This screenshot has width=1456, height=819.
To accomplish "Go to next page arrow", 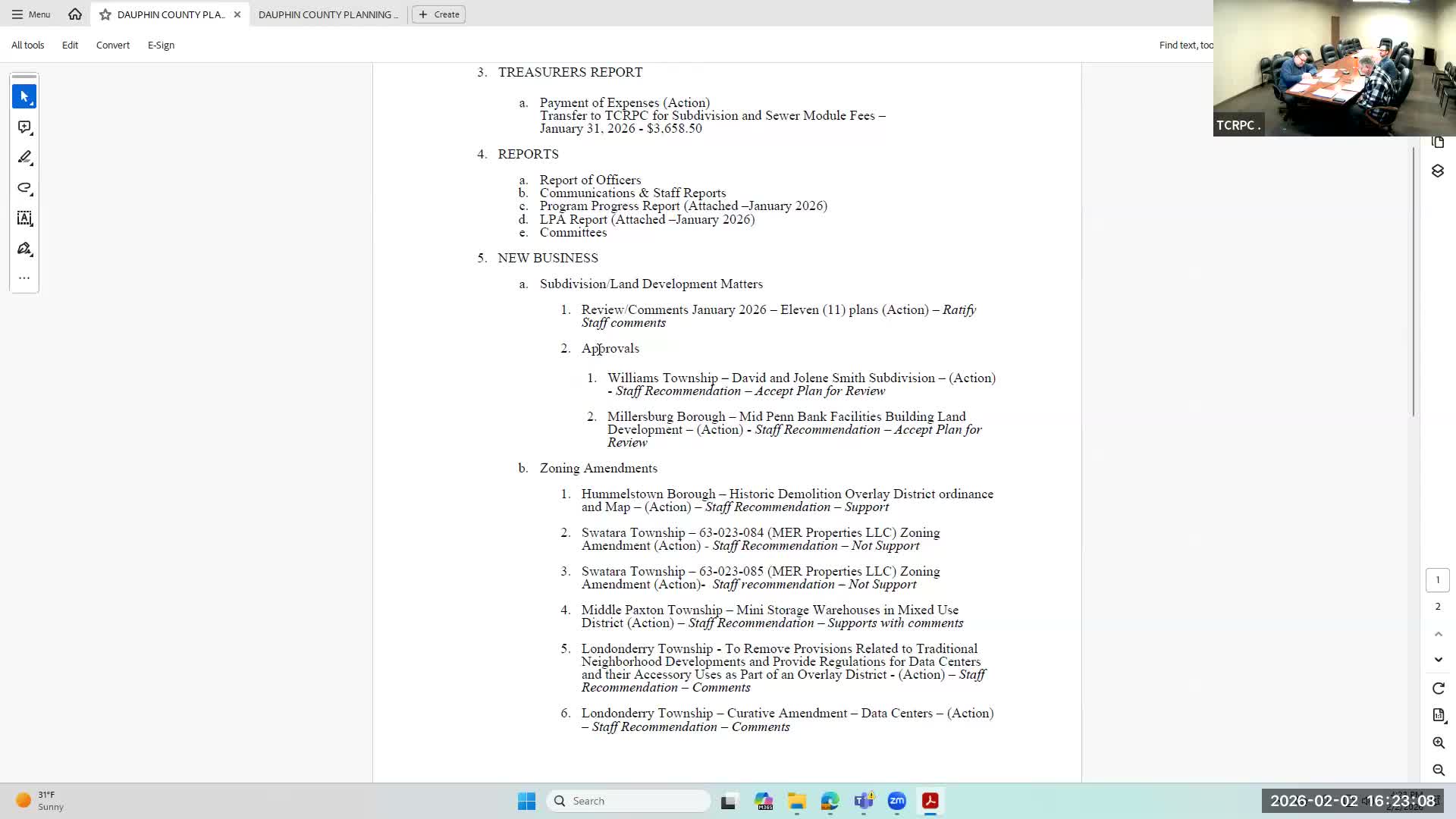I will (1439, 660).
